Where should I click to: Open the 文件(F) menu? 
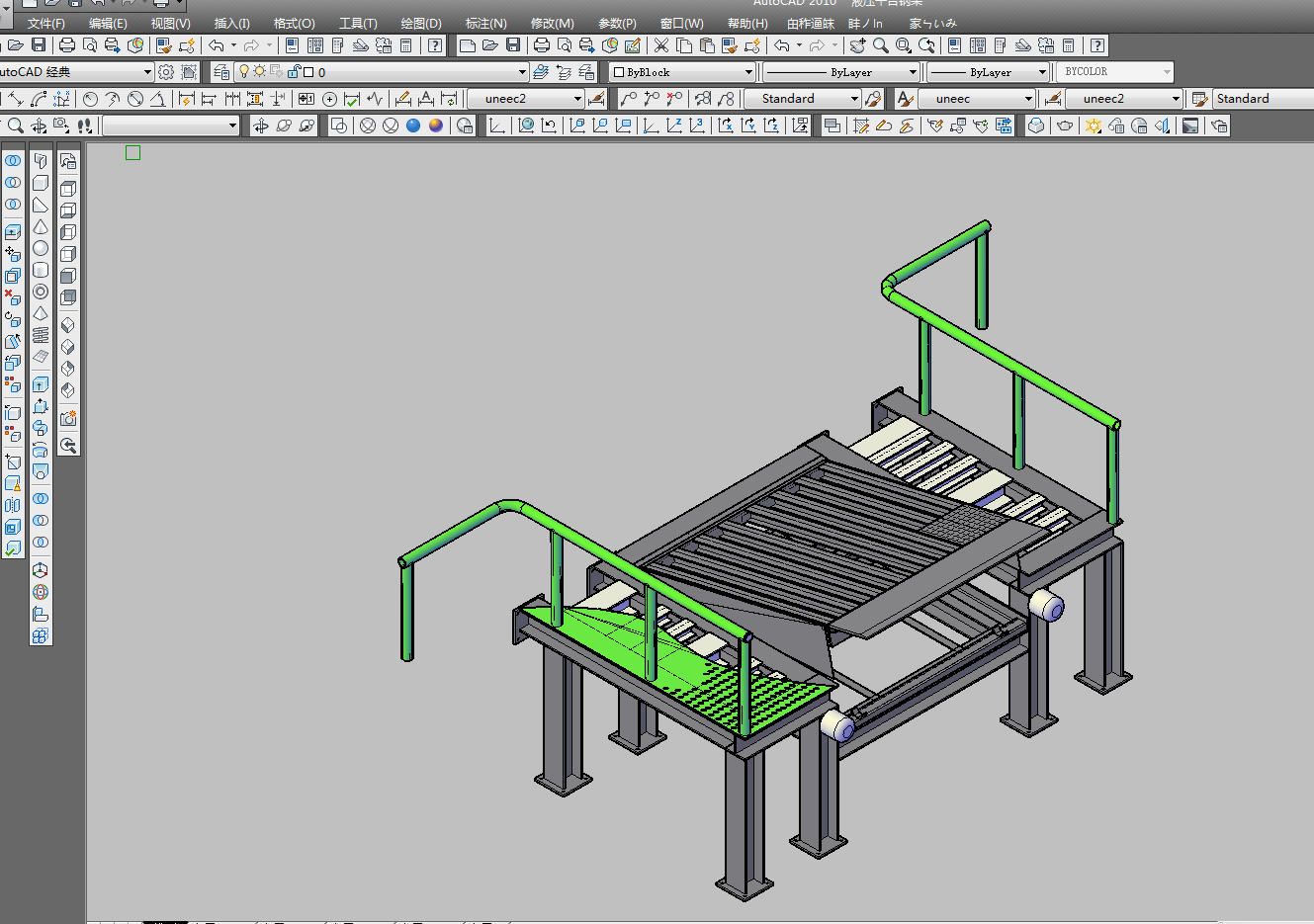click(45, 23)
